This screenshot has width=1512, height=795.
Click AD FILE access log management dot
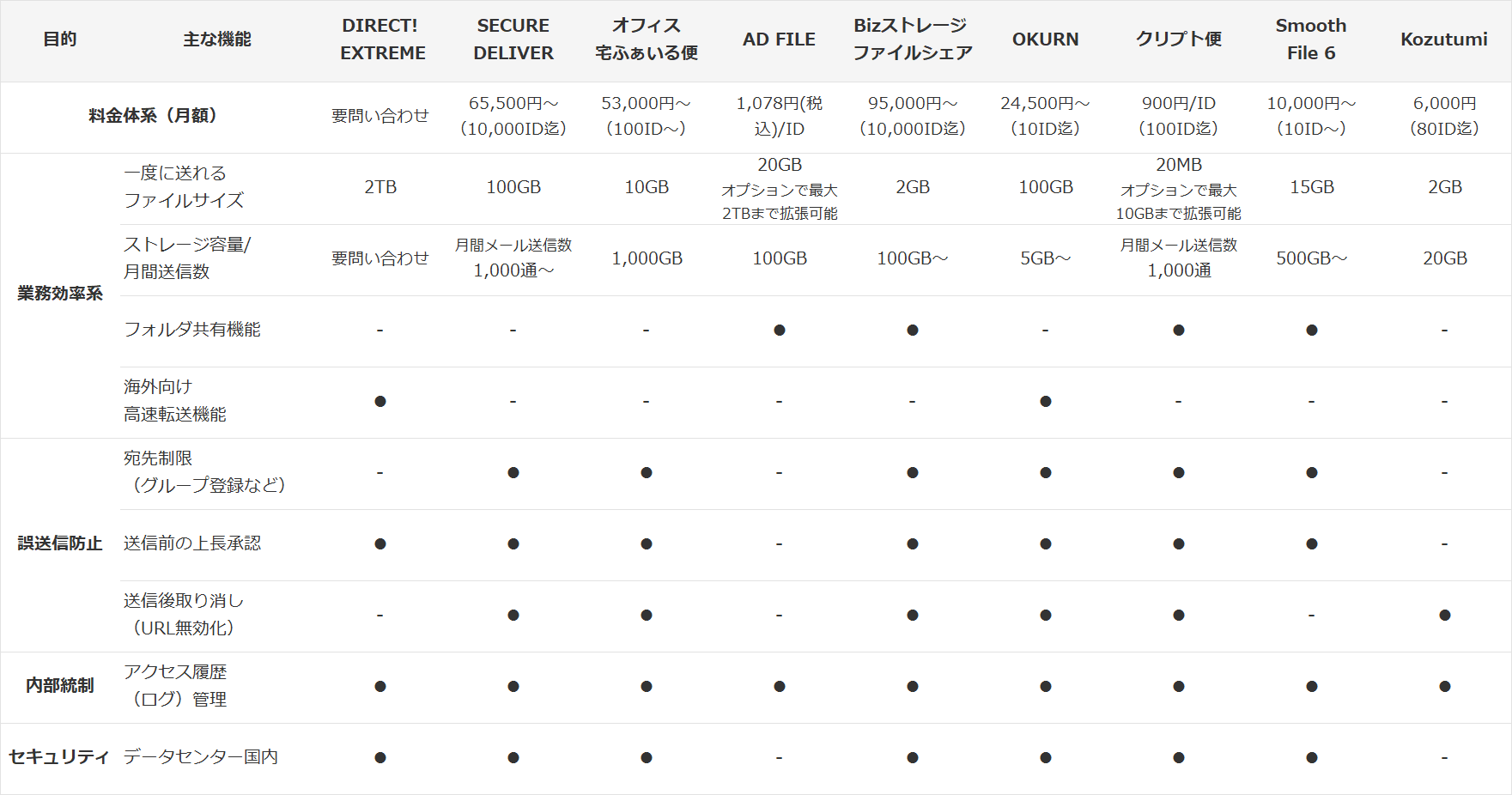pyautogui.click(x=779, y=686)
